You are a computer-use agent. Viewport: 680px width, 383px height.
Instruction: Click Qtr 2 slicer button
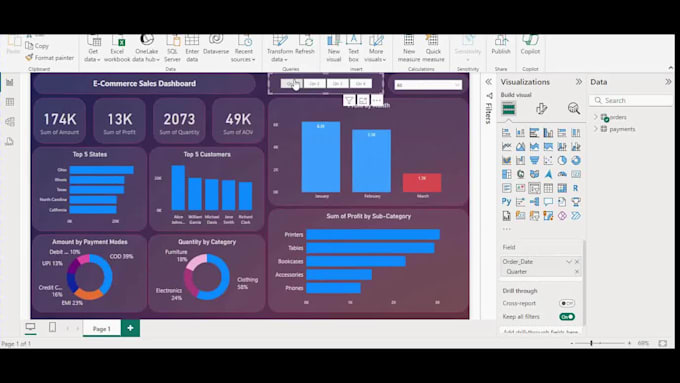(314, 84)
